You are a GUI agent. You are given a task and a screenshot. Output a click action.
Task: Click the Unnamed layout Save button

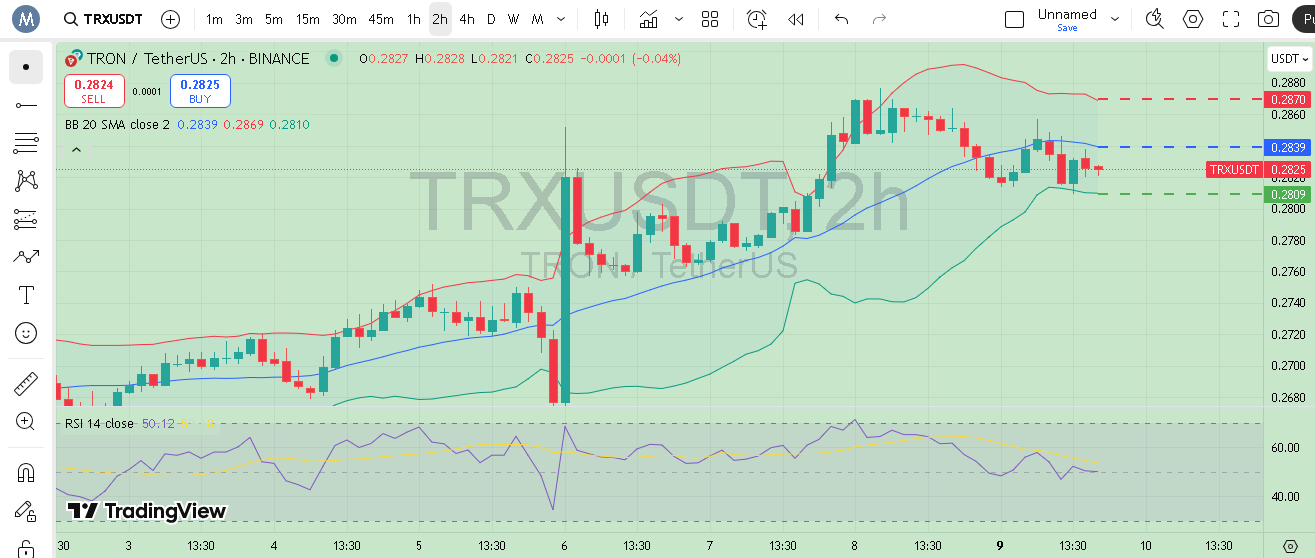tap(1067, 28)
